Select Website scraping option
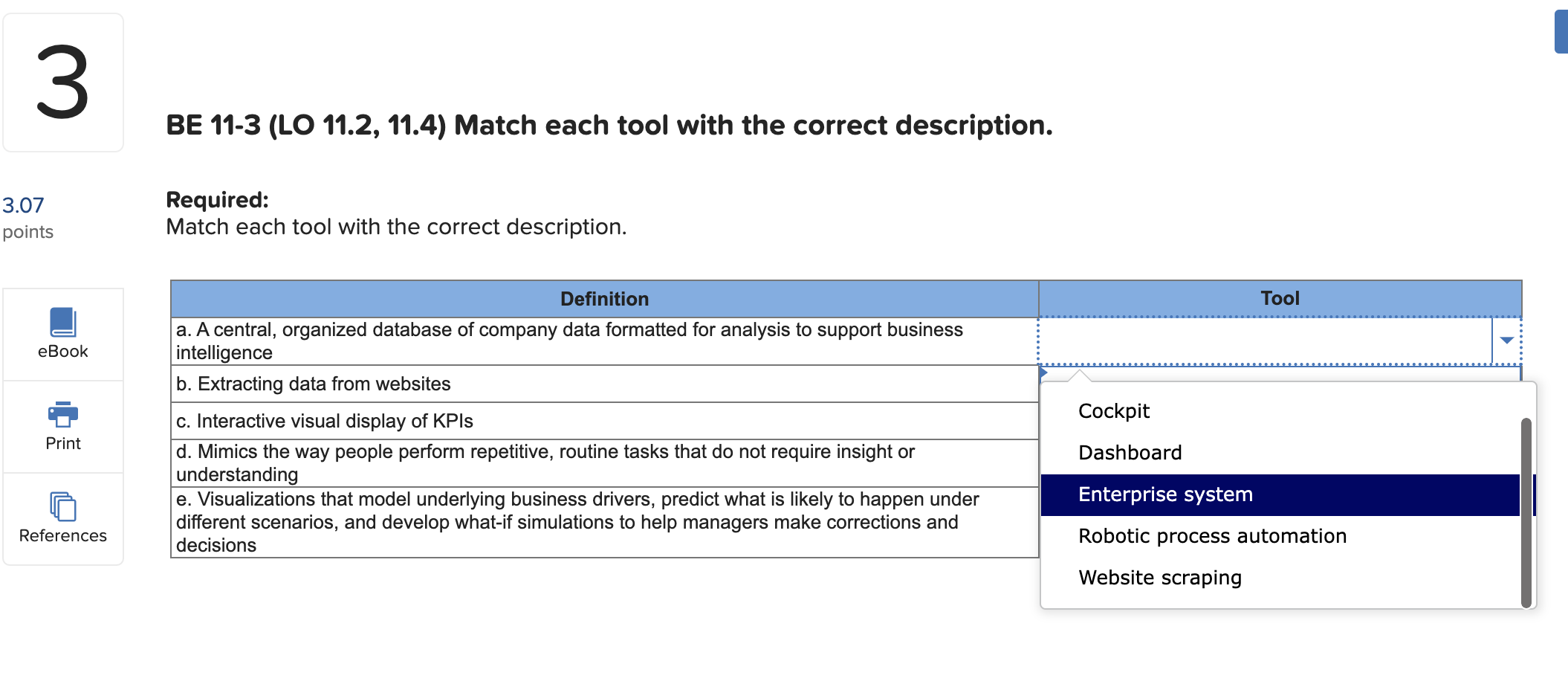Viewport: 1568px width, 690px height. click(1159, 577)
